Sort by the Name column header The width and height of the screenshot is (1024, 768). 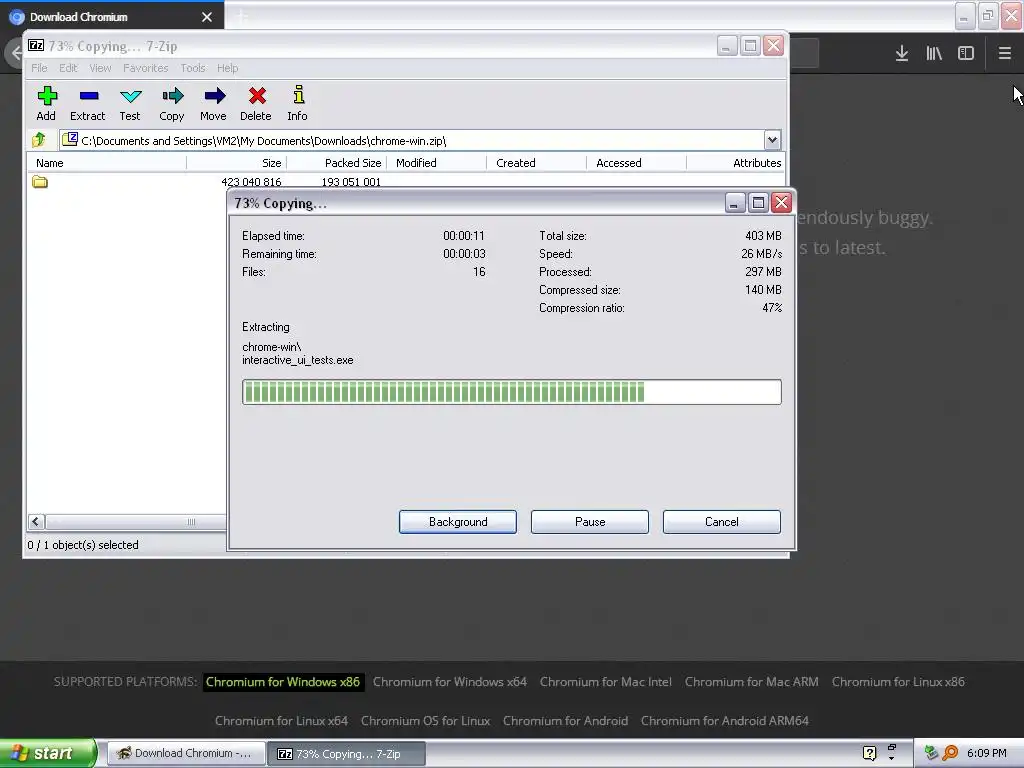pos(106,163)
